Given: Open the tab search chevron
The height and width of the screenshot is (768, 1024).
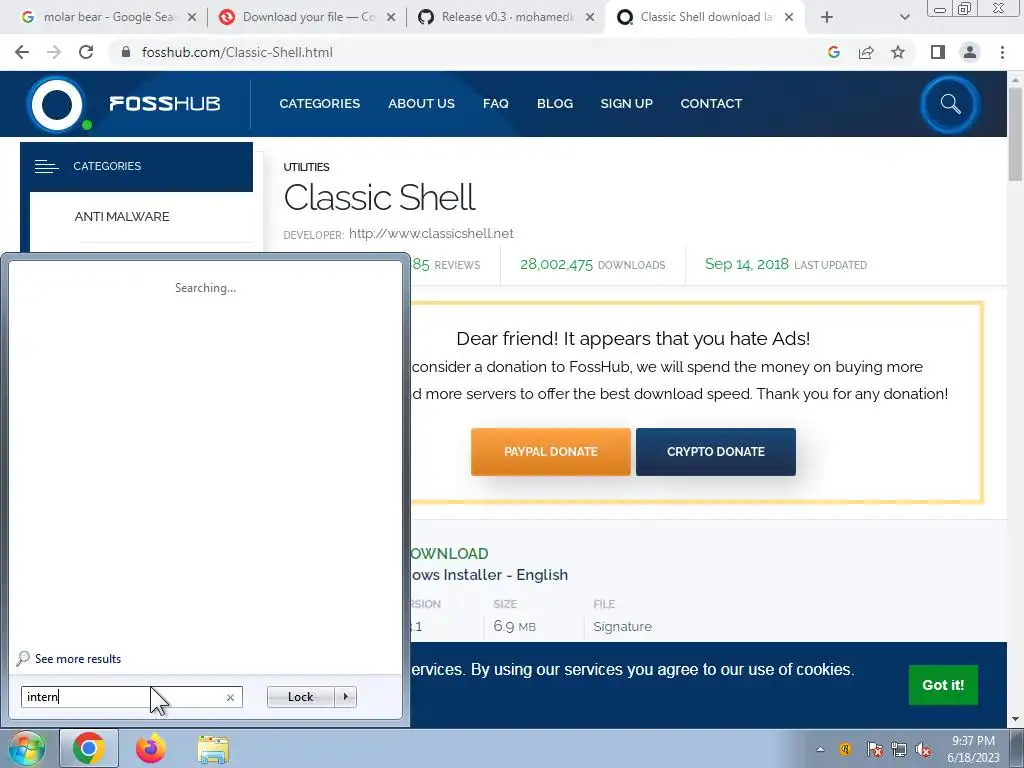Looking at the screenshot, I should [904, 18].
